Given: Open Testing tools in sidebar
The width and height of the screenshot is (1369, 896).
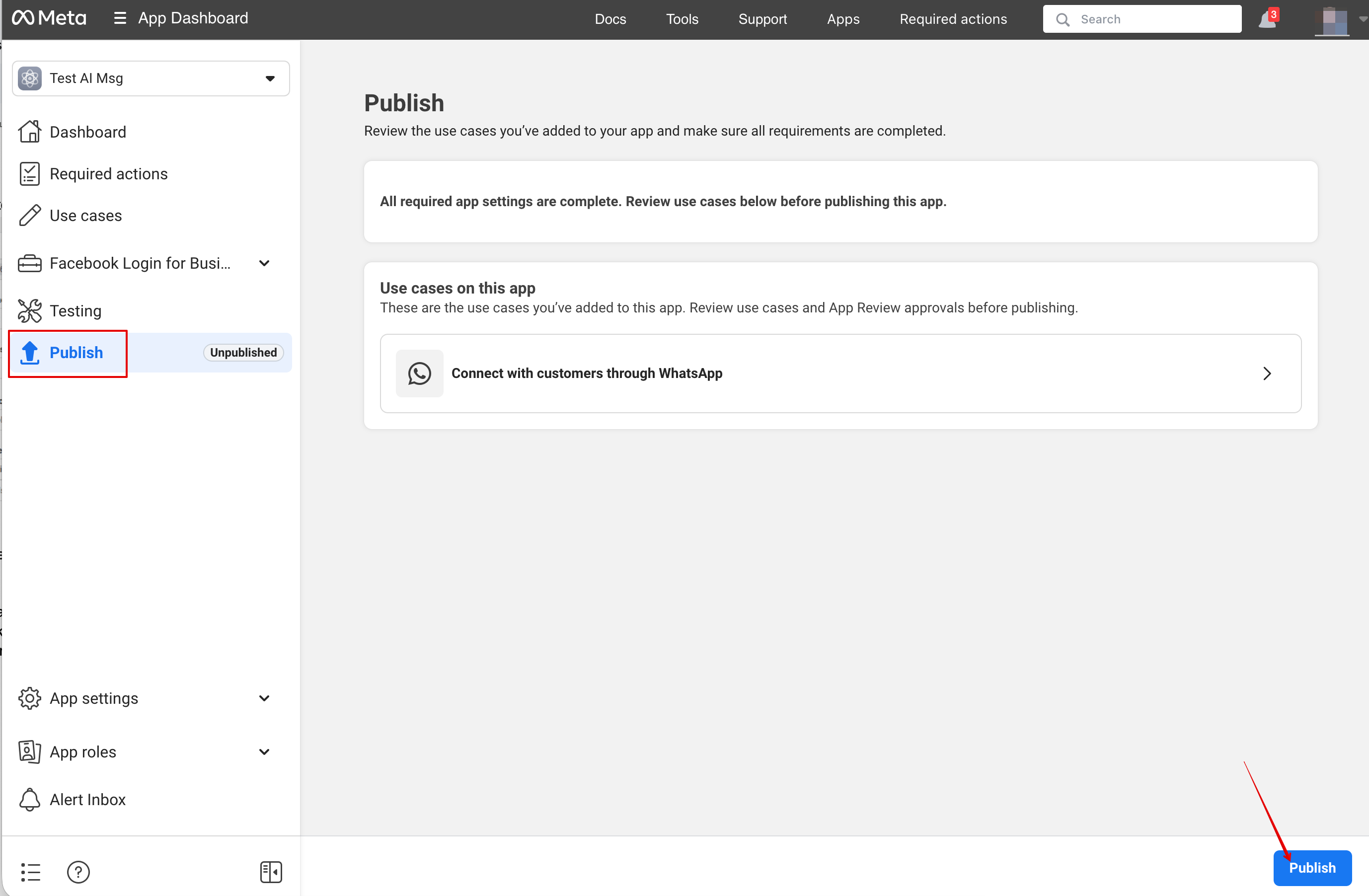Looking at the screenshot, I should pyautogui.click(x=76, y=310).
